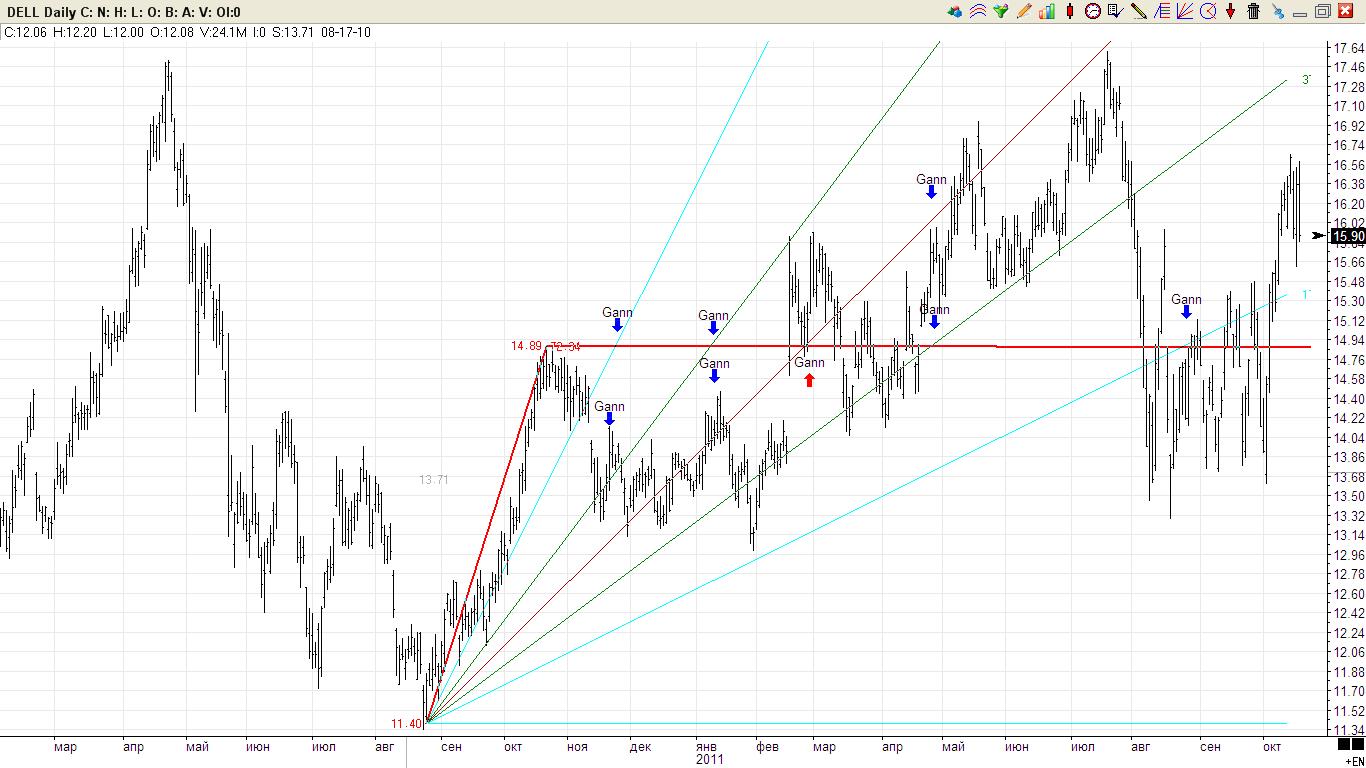Screen dimensions: 1366x768
Task: Click the 14.94 value on price scale
Action: (1348, 340)
